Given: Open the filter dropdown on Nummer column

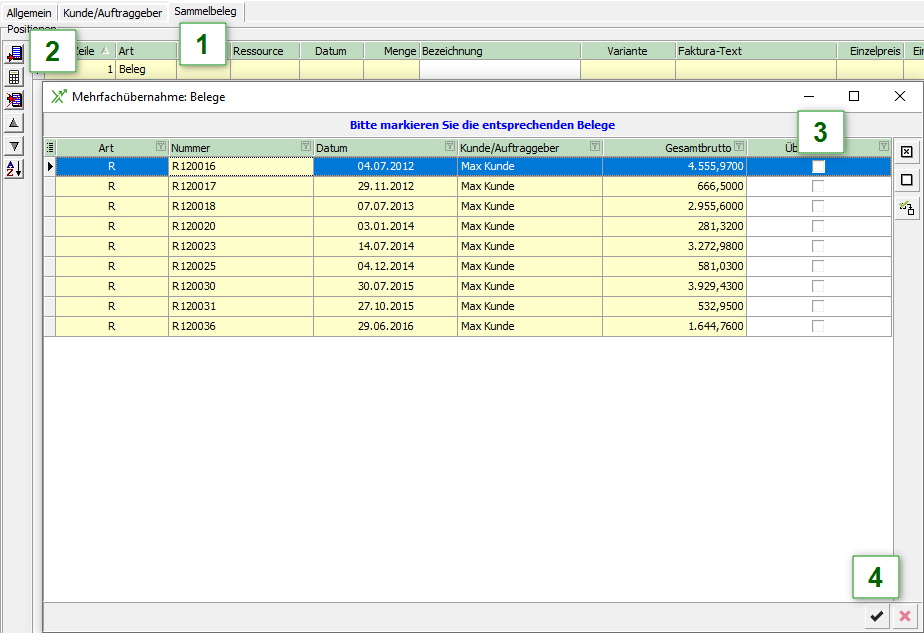Looking at the screenshot, I should tap(305, 147).
